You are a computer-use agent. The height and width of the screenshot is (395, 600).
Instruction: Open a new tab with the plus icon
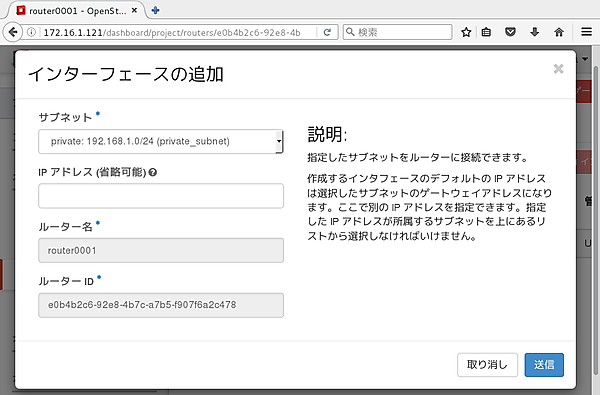click(x=155, y=10)
